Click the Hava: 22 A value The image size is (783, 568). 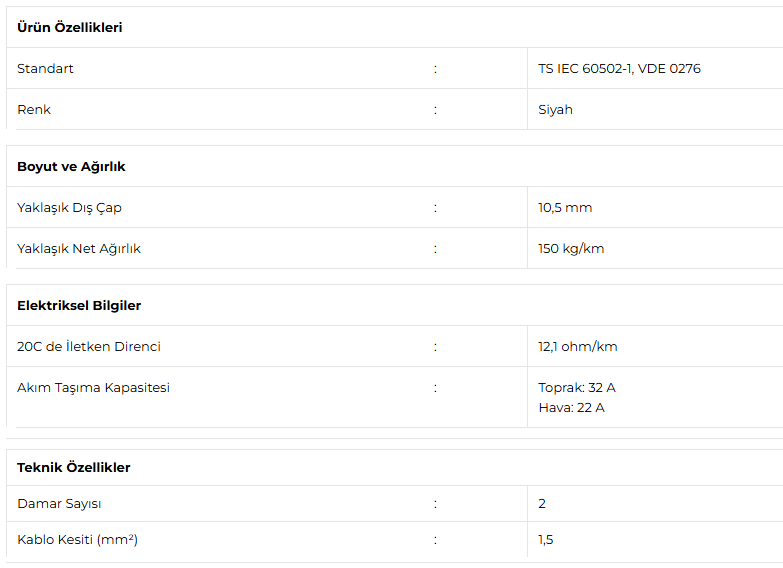click(x=571, y=408)
